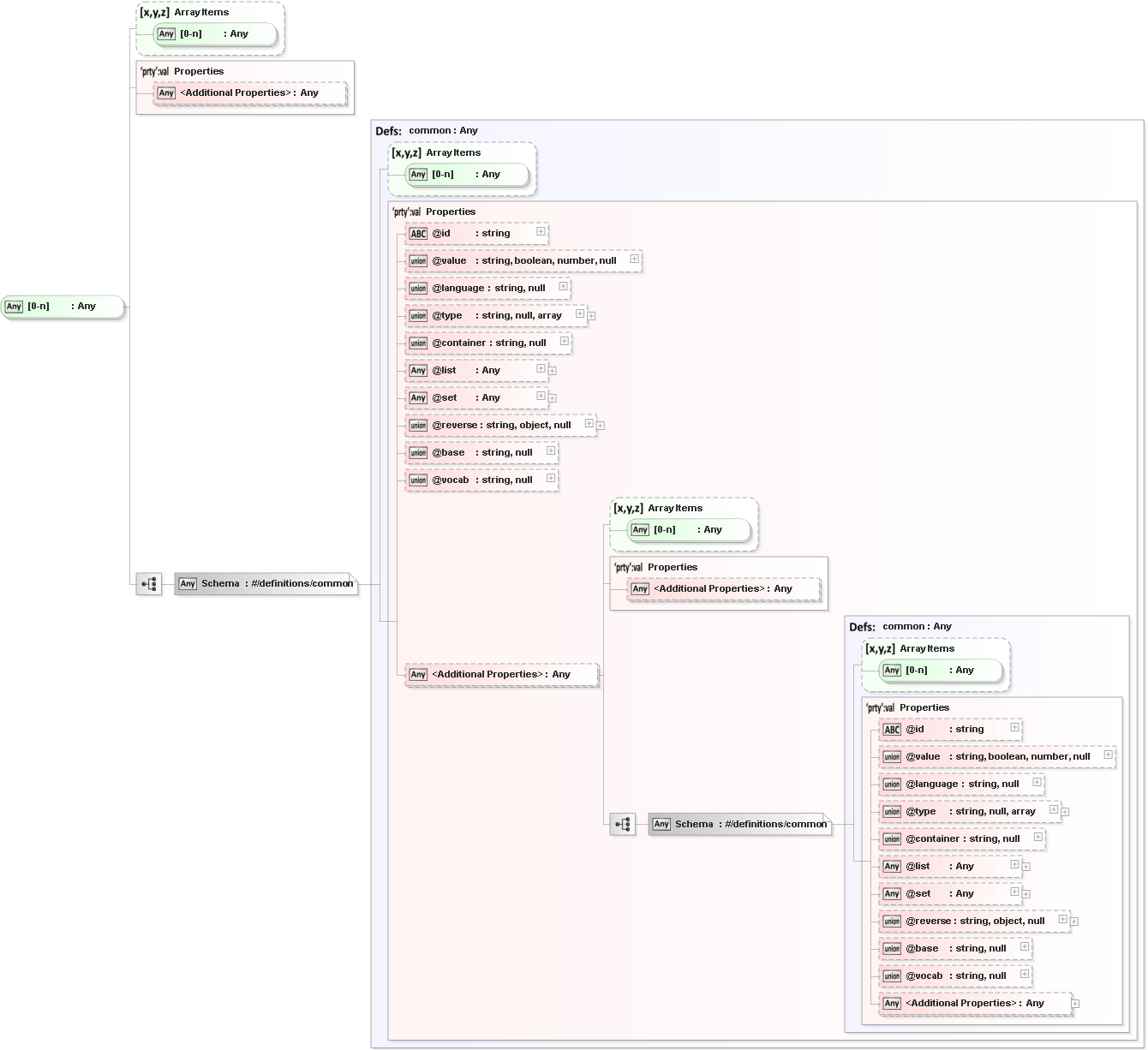Select the union icon next to @value property
1148x1050 pixels.
point(418,260)
